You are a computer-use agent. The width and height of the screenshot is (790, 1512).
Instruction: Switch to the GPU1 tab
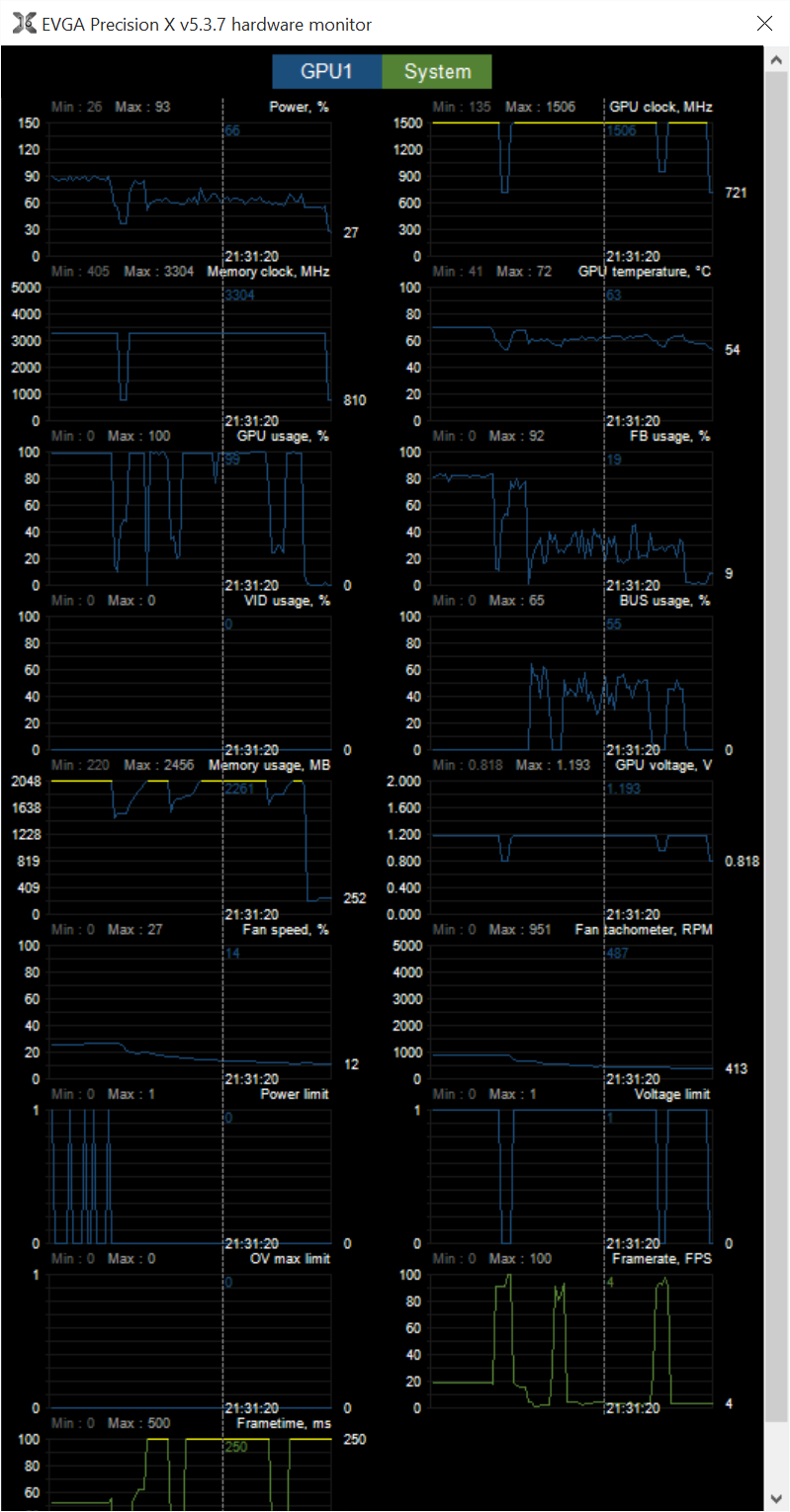point(327,71)
